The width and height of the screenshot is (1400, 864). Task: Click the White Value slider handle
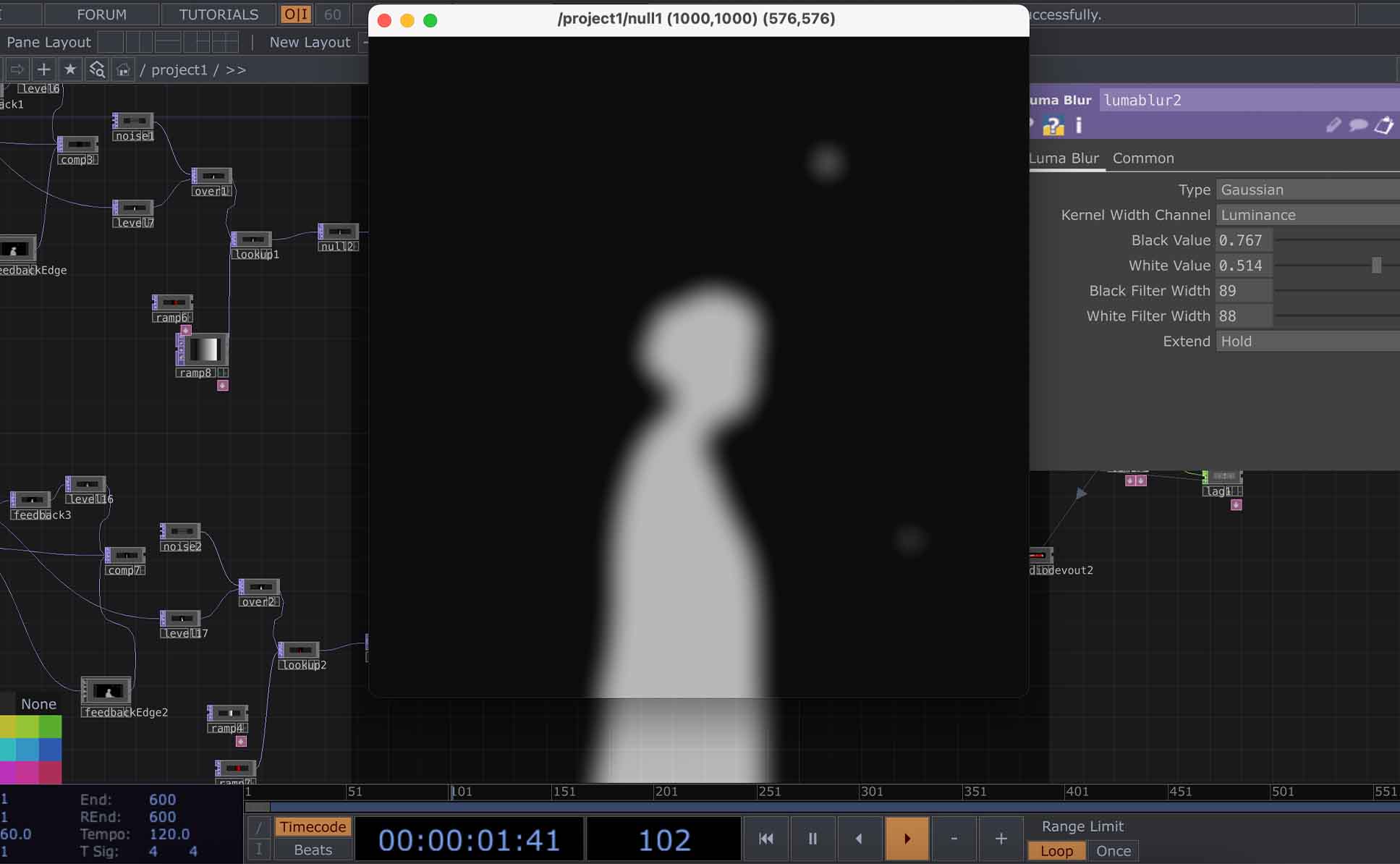1376,266
